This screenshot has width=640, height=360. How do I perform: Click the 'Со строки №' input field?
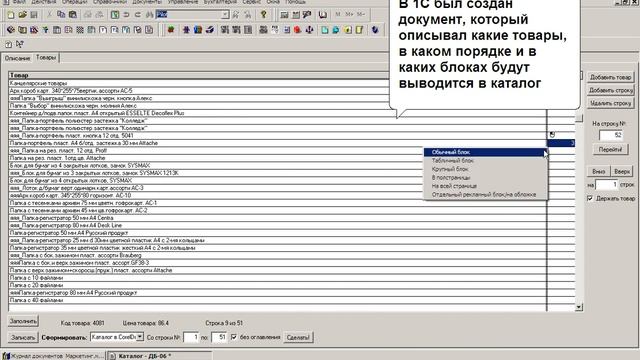[x=191, y=338]
